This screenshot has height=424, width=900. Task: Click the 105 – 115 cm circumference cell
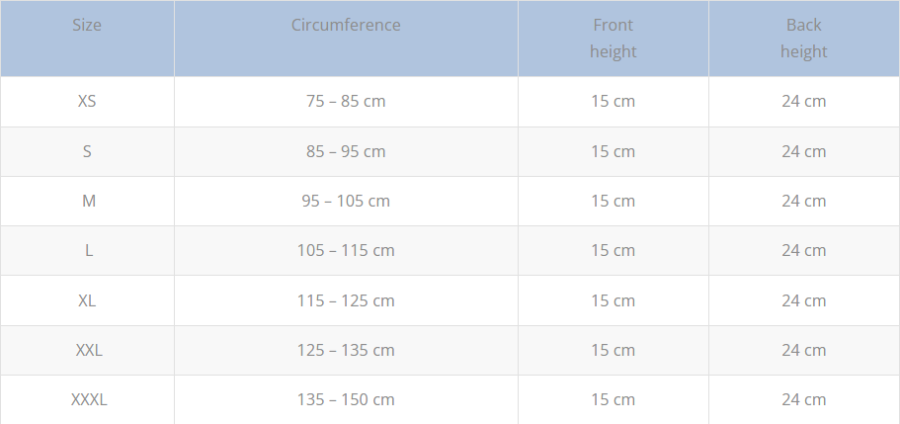pos(346,251)
